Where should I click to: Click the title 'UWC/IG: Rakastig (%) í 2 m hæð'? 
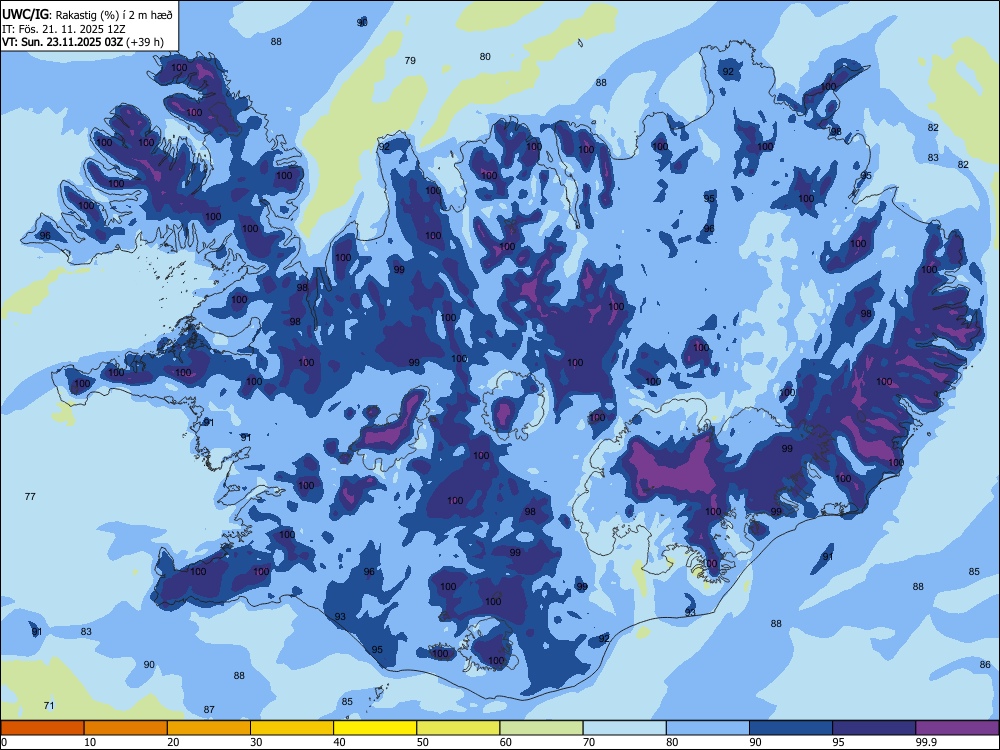pos(87,14)
